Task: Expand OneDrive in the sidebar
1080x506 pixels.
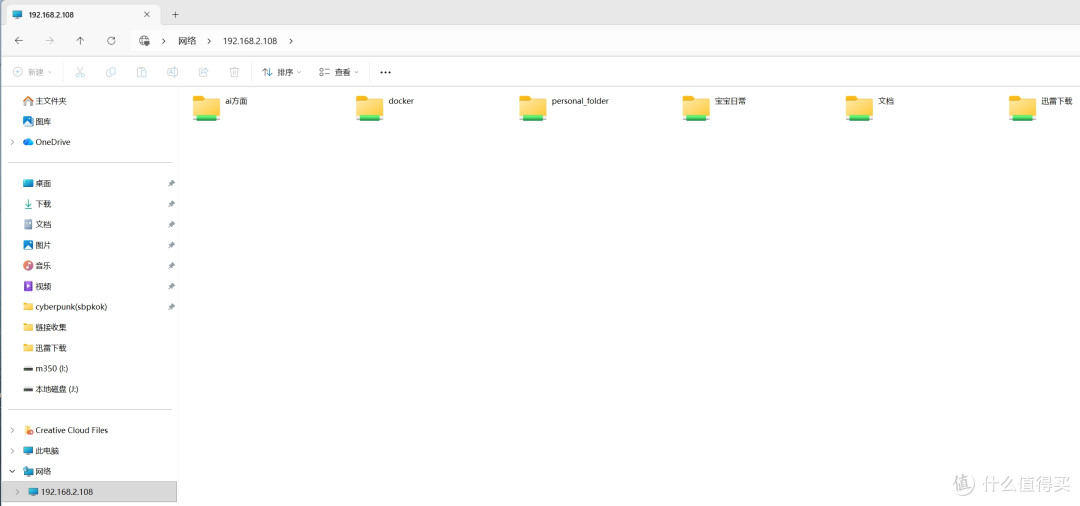Action: pos(12,142)
